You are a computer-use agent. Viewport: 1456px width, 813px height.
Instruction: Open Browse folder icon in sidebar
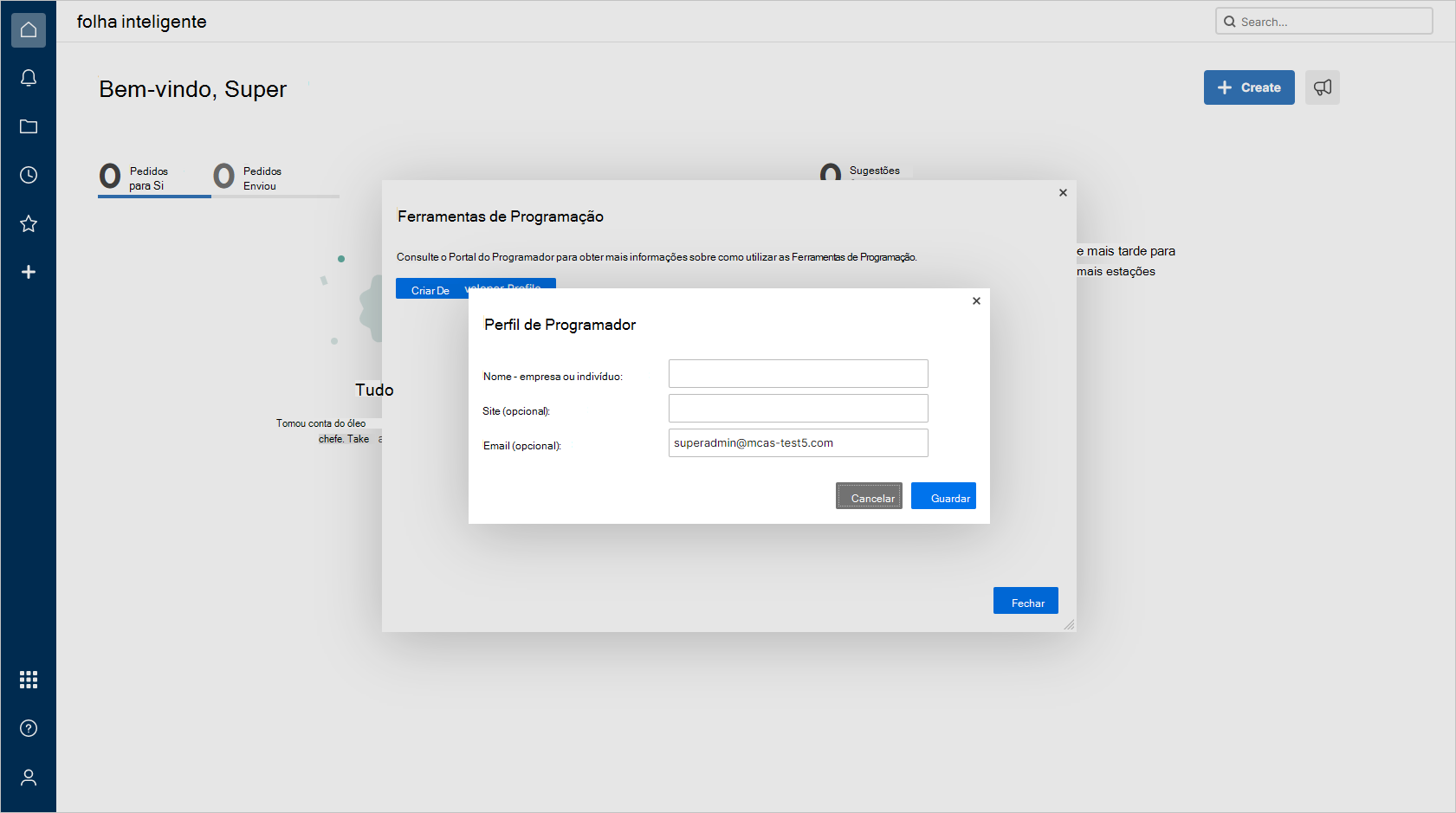[x=29, y=127]
